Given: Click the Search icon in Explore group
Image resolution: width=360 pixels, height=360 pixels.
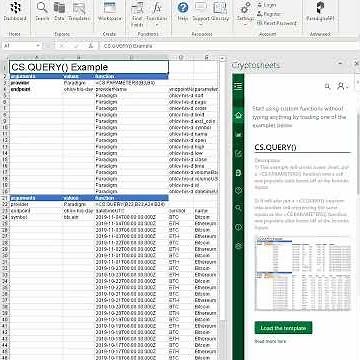Looking at the screenshot, I should point(42,12).
